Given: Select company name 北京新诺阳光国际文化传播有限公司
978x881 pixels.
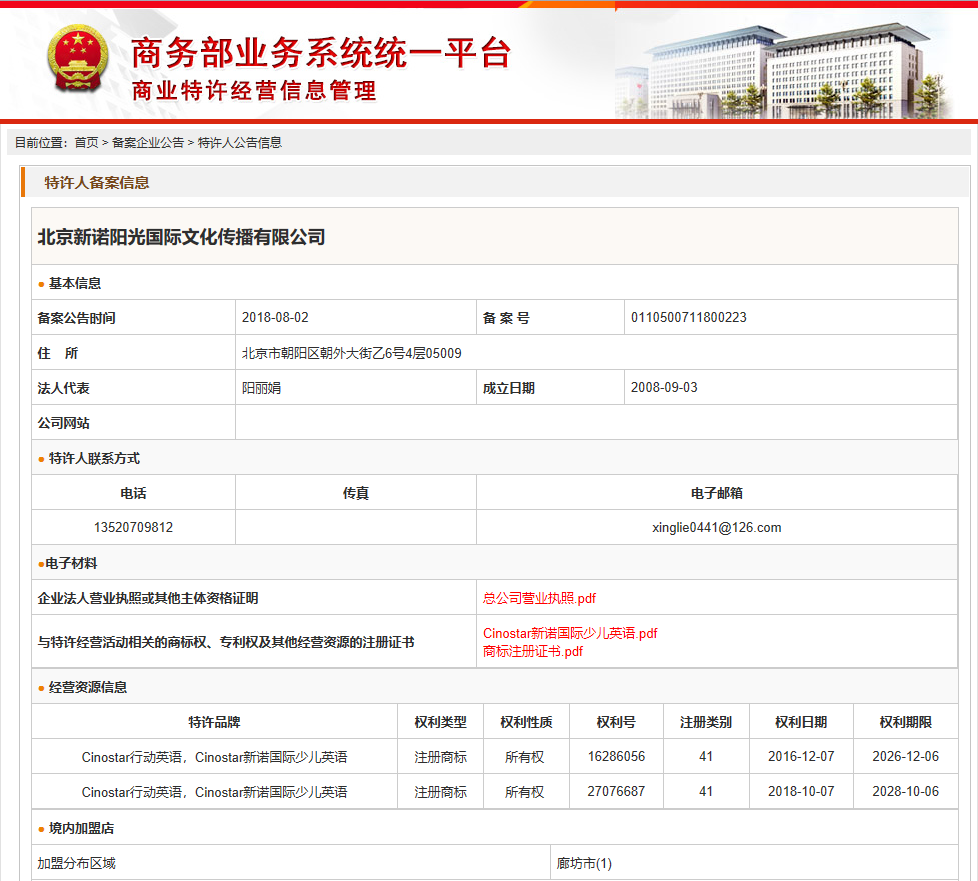Looking at the screenshot, I should 182,237.
